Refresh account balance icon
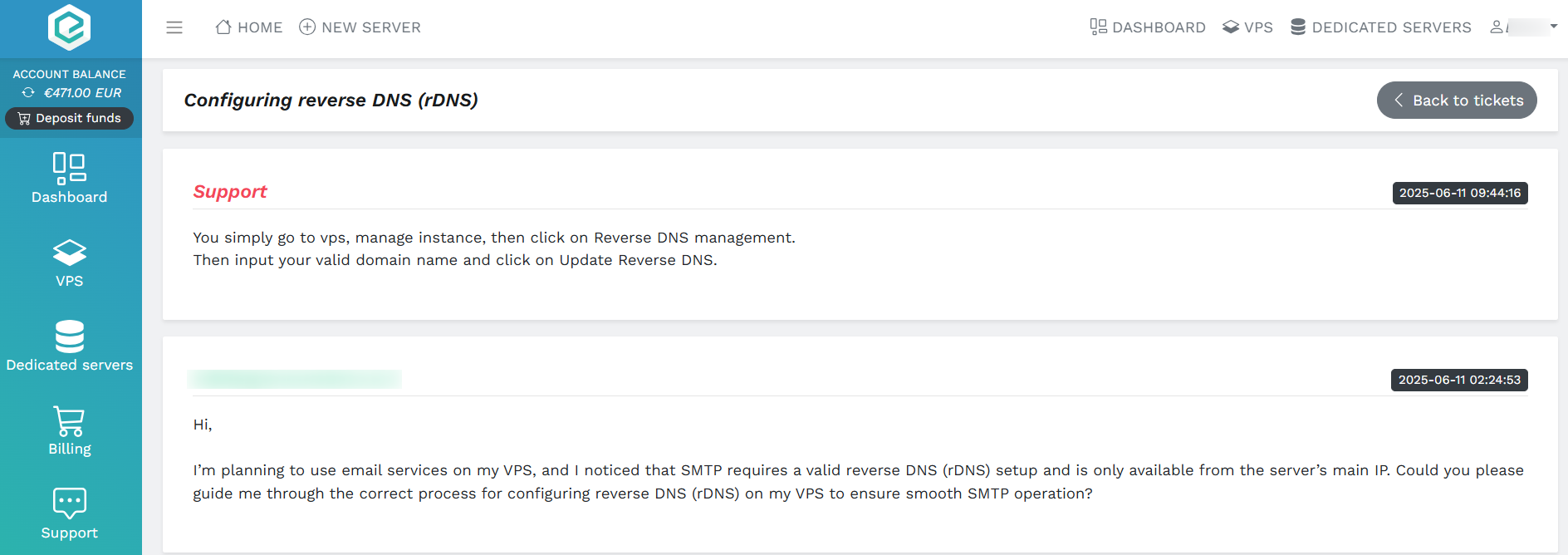Image resolution: width=1568 pixels, height=555 pixels. tap(28, 93)
